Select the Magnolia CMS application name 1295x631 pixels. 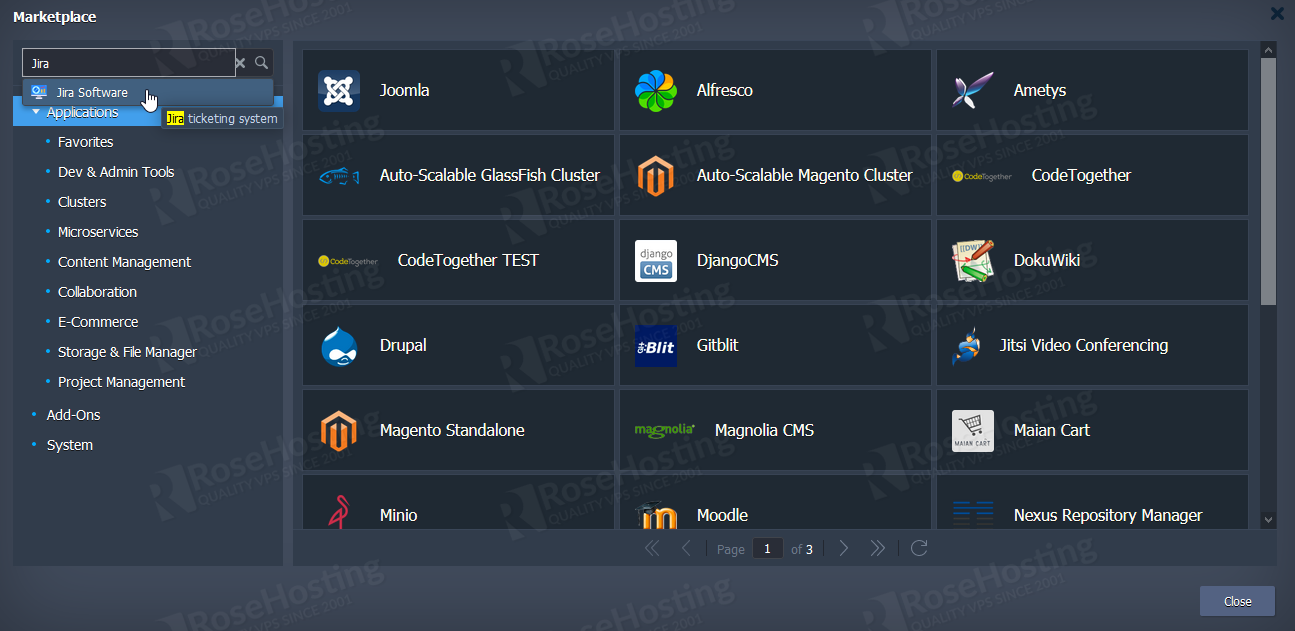[x=765, y=430]
